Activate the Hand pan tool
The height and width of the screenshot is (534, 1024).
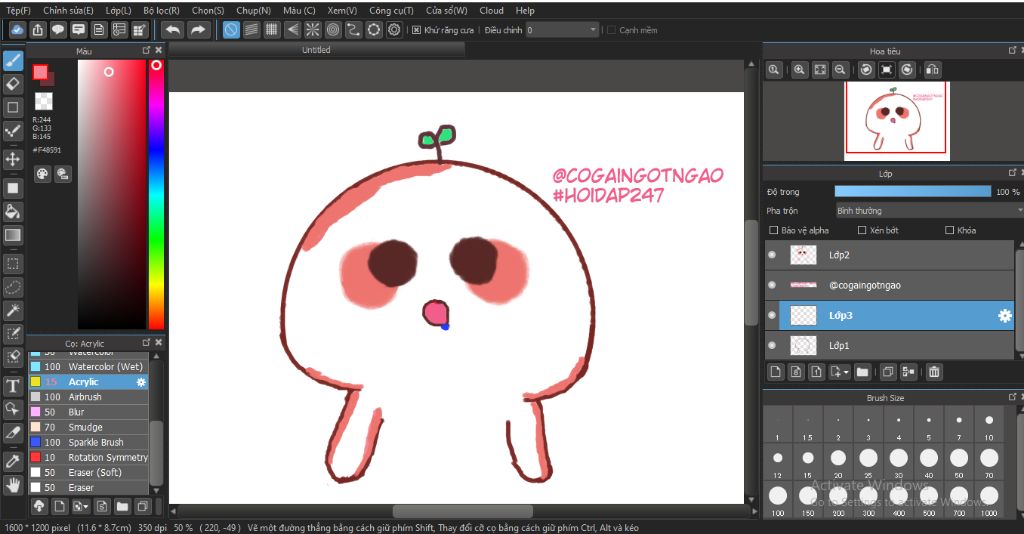13,485
